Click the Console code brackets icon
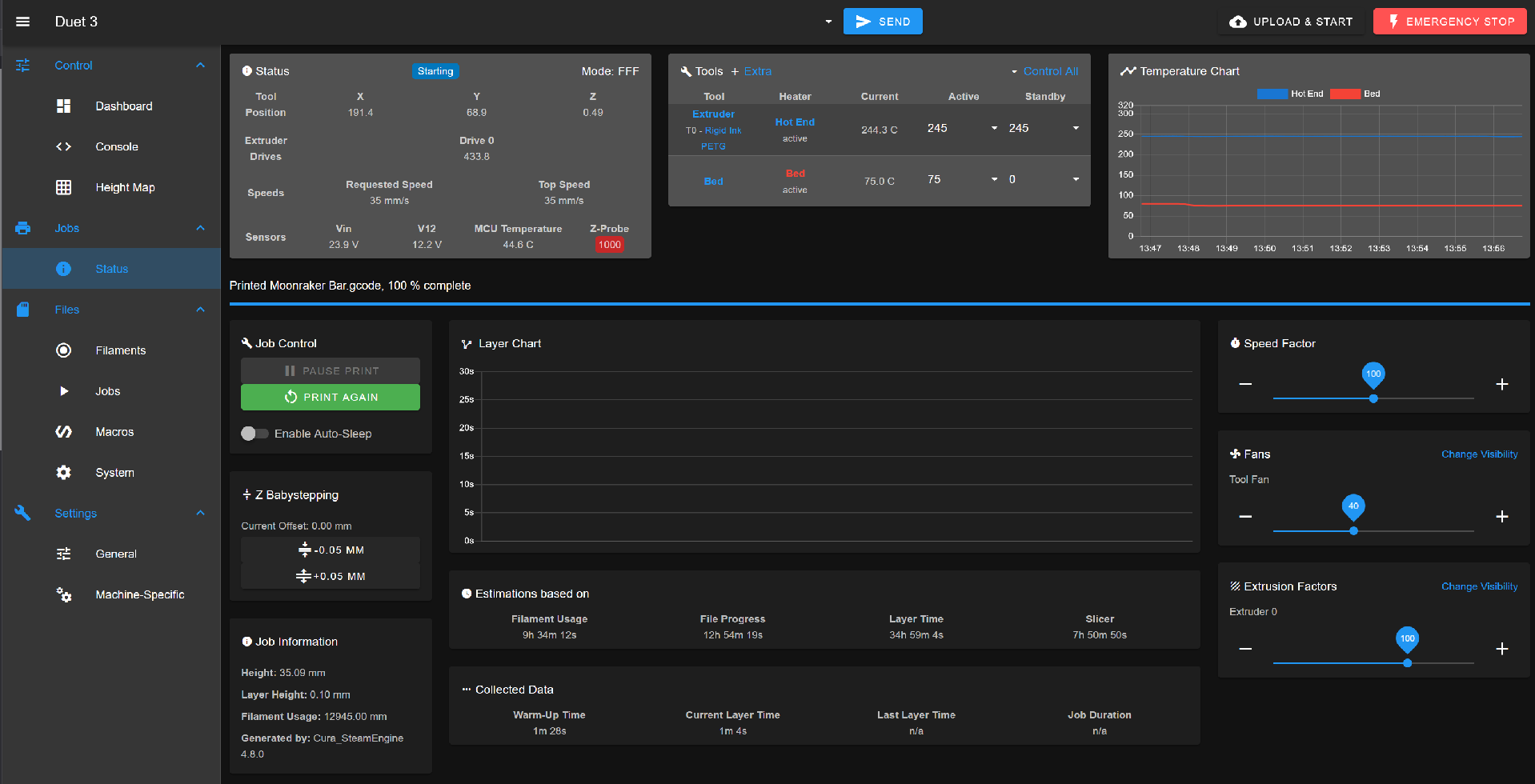The height and width of the screenshot is (784, 1535). 64,147
